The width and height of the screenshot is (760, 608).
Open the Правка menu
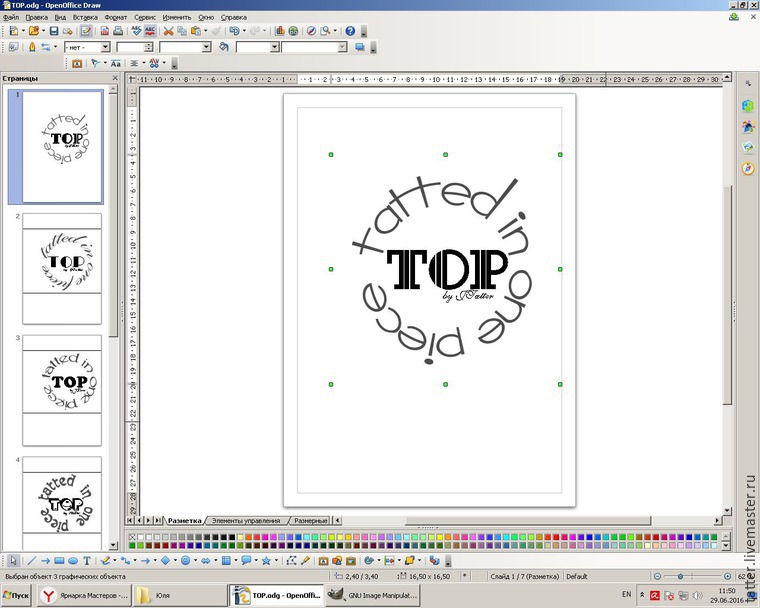coord(37,17)
